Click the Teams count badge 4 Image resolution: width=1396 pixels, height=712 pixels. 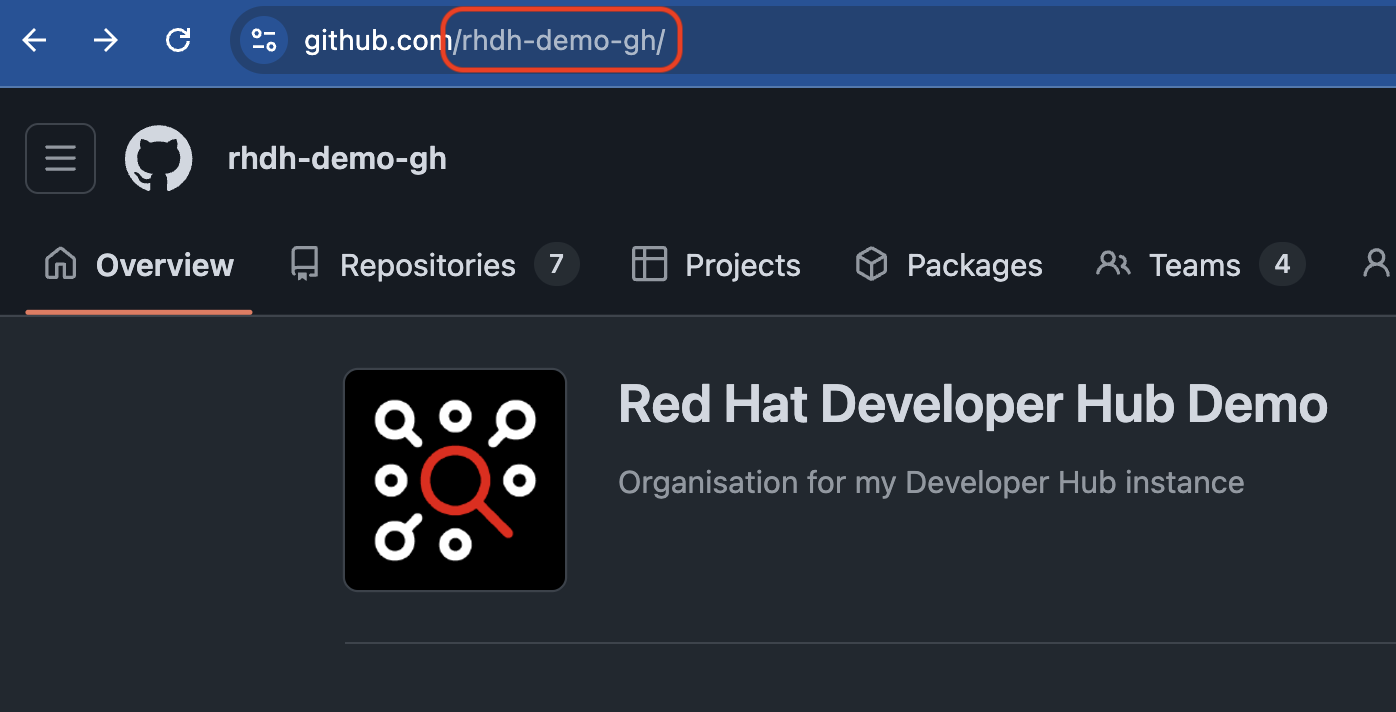tap(1282, 265)
